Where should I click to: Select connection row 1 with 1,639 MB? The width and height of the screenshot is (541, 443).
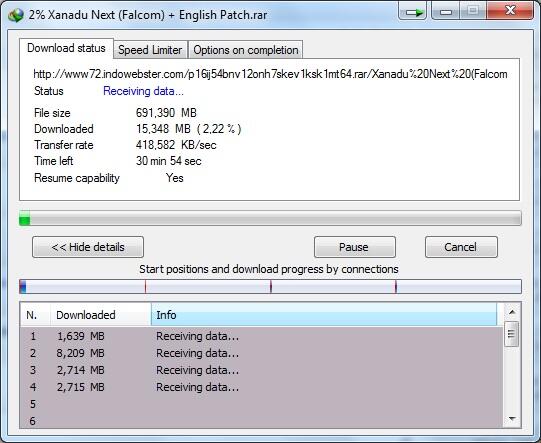tap(262, 336)
